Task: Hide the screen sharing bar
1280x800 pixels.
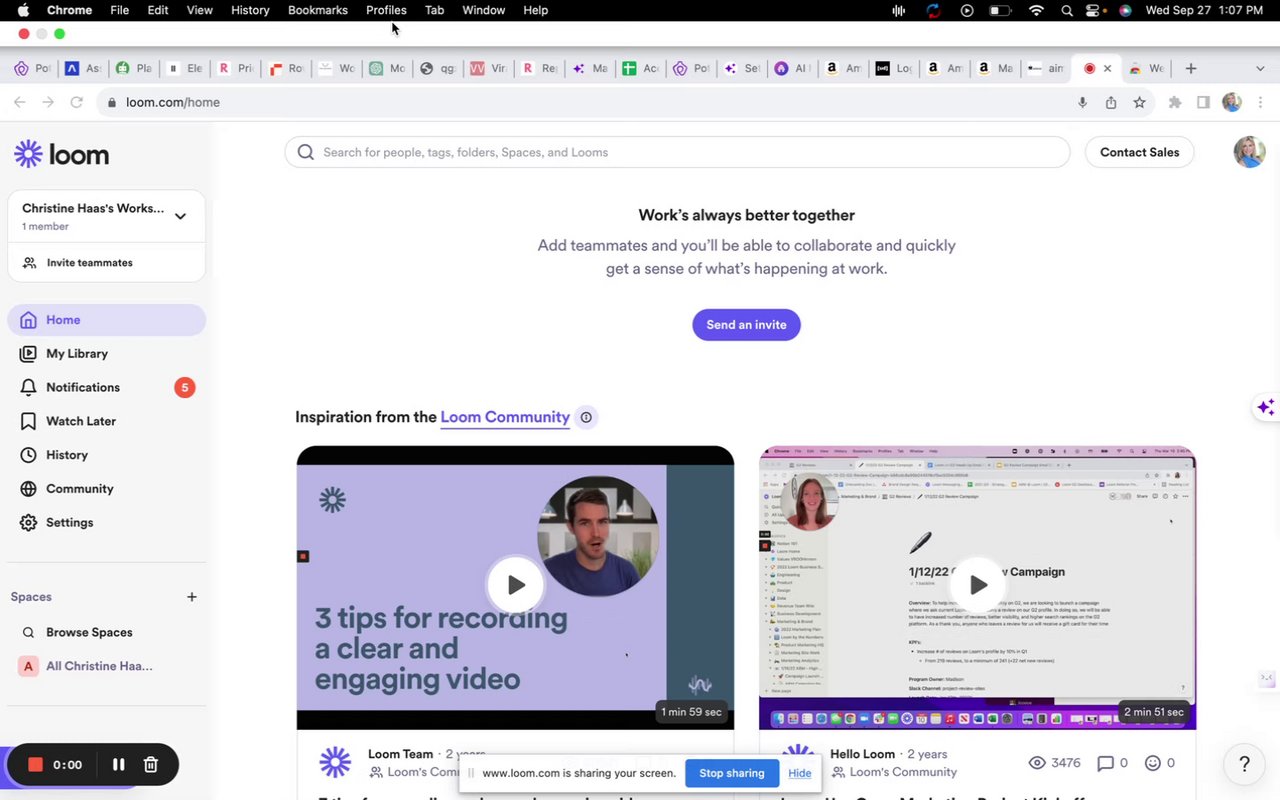Action: pyautogui.click(x=800, y=773)
